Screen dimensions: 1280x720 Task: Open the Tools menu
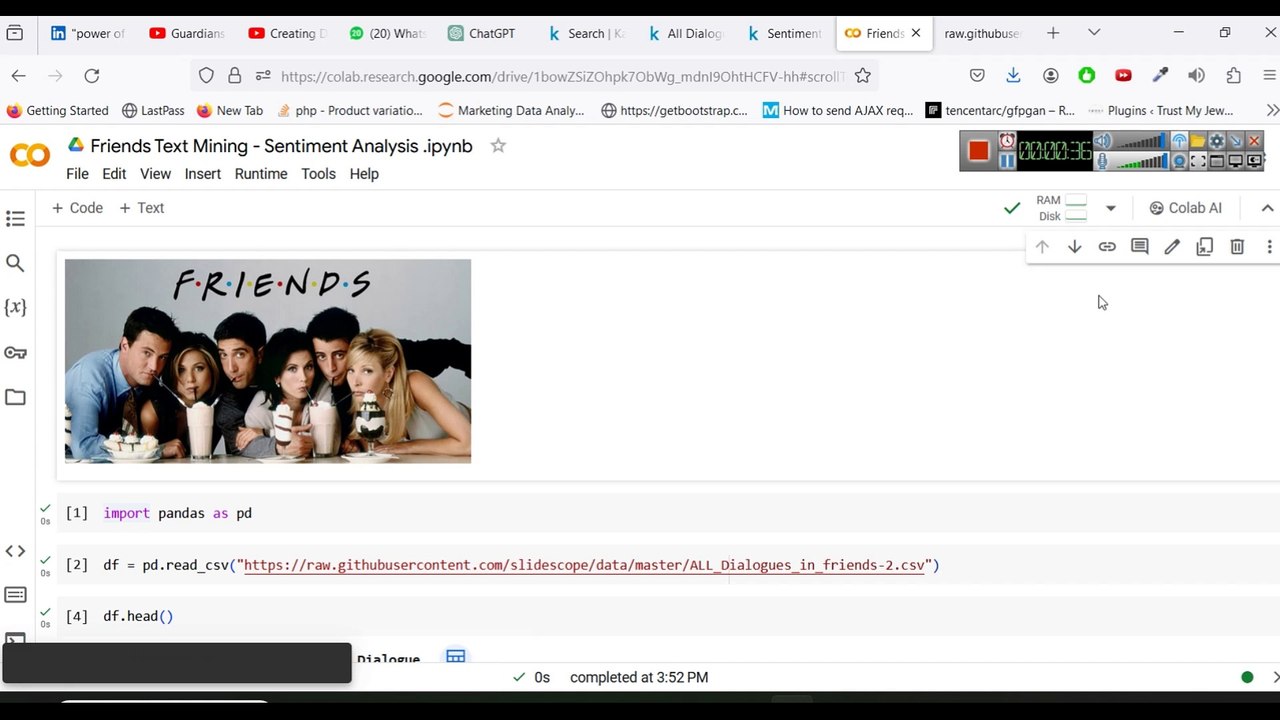click(318, 174)
